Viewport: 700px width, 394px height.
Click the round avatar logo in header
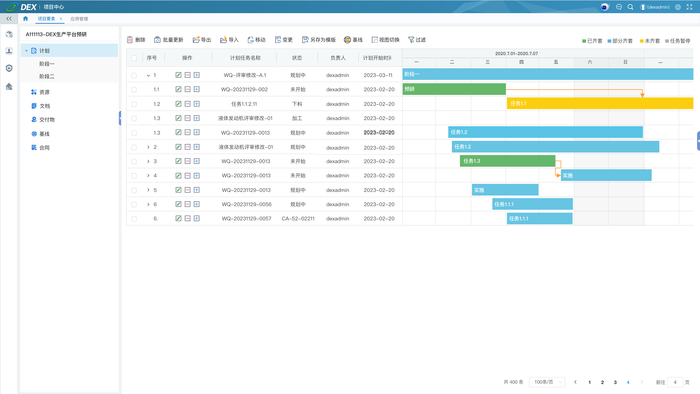click(x=604, y=7)
